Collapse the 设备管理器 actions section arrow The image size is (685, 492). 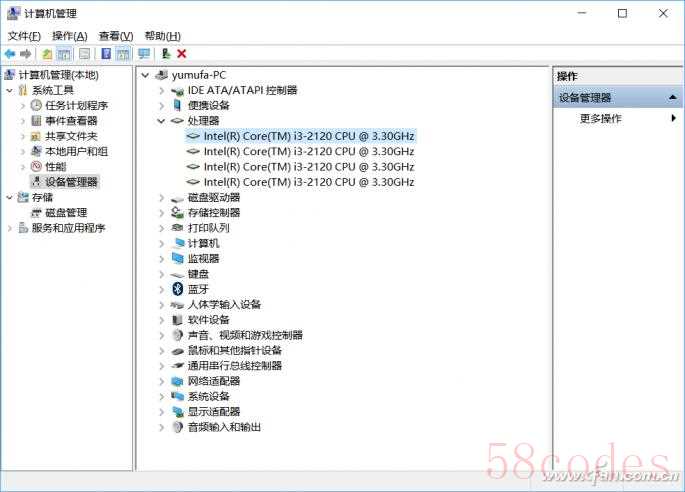(673, 97)
